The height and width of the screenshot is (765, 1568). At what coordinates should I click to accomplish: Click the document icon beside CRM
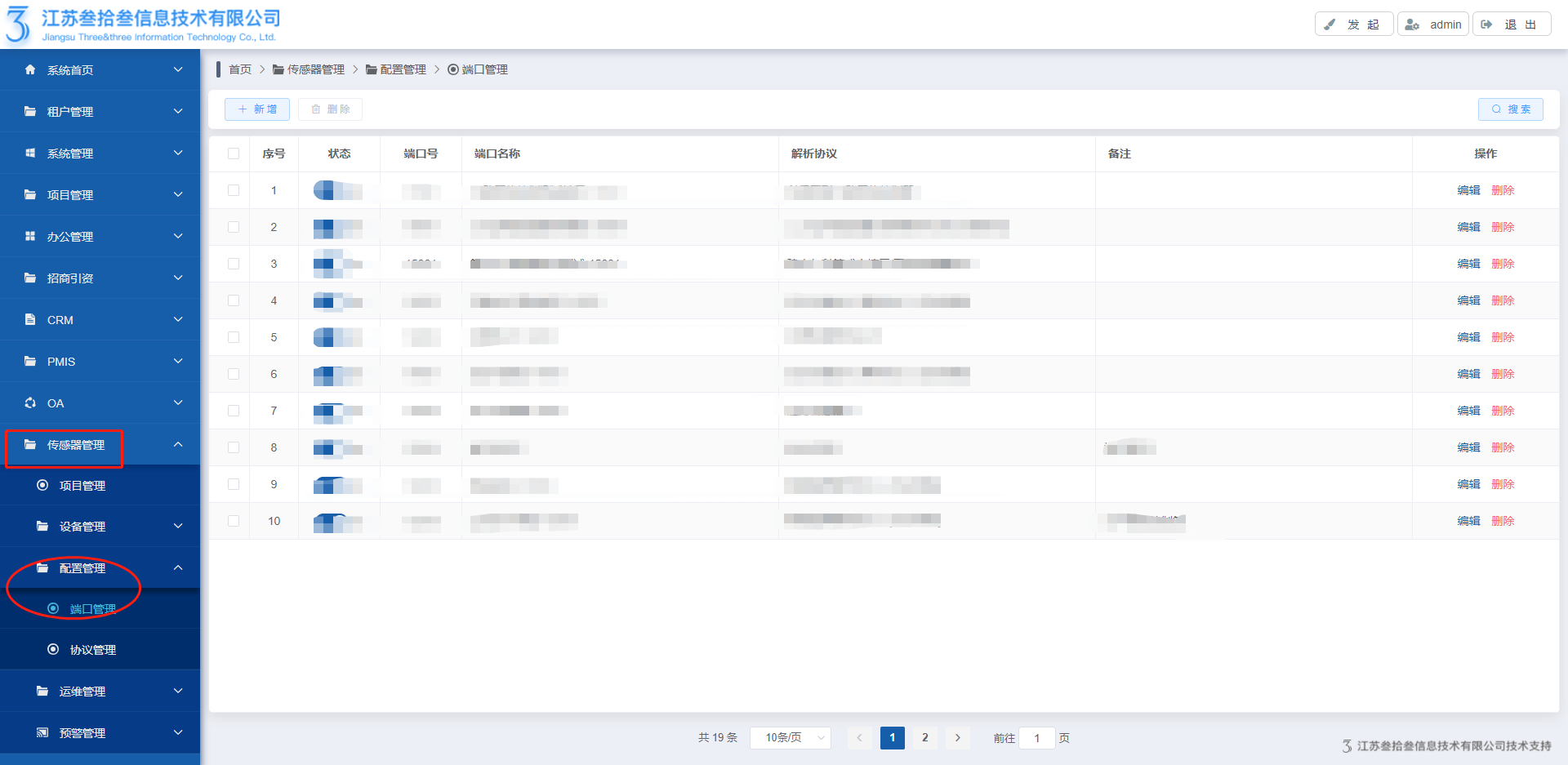(x=30, y=320)
